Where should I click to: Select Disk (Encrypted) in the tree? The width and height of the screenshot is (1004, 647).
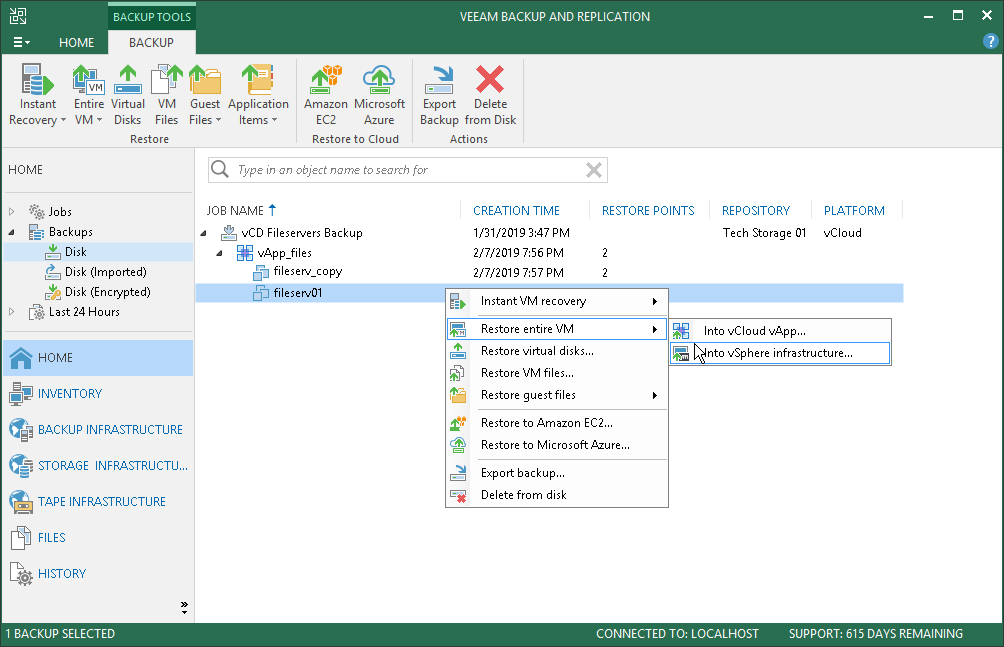tap(107, 292)
